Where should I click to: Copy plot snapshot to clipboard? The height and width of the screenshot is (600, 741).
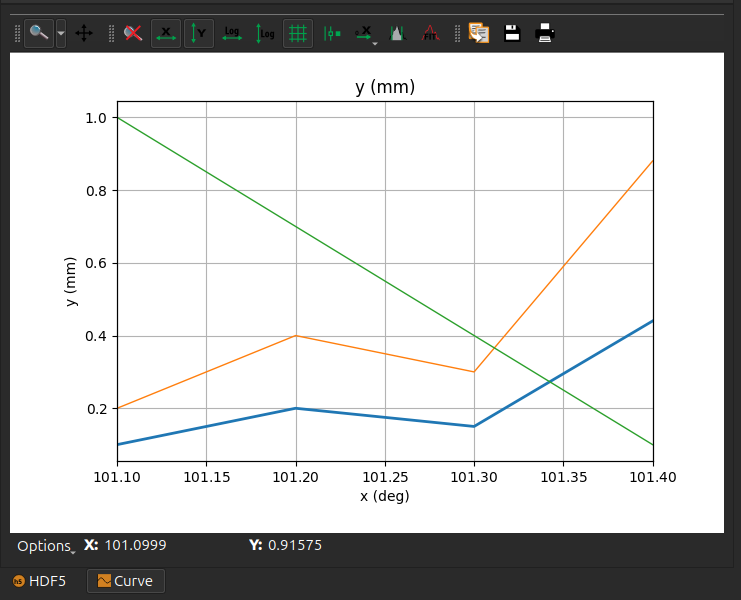point(479,34)
